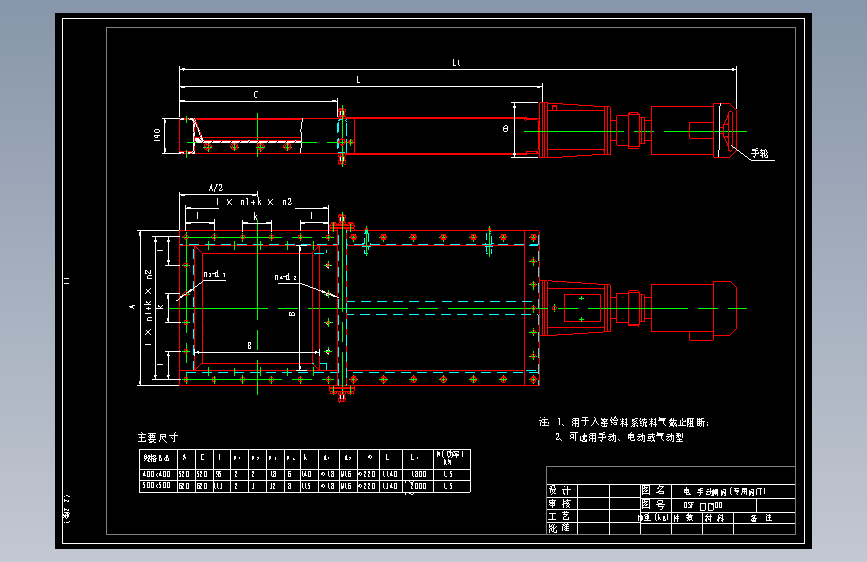Click the "A/2" dimension label

click(216, 188)
